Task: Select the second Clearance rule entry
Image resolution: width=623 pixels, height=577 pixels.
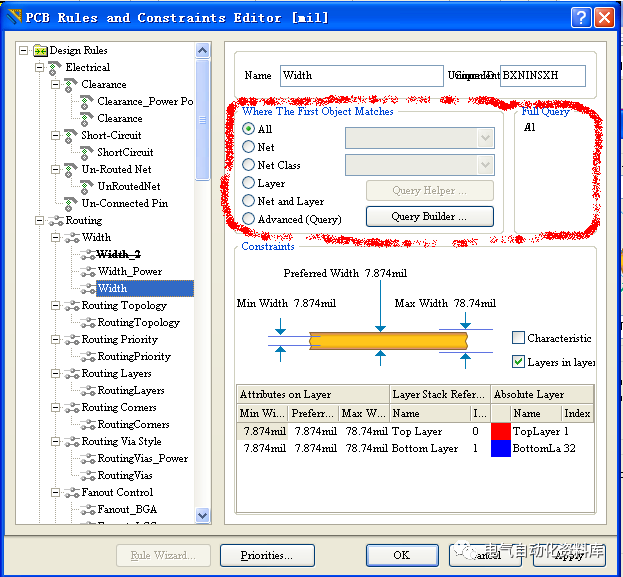Action: [120, 118]
